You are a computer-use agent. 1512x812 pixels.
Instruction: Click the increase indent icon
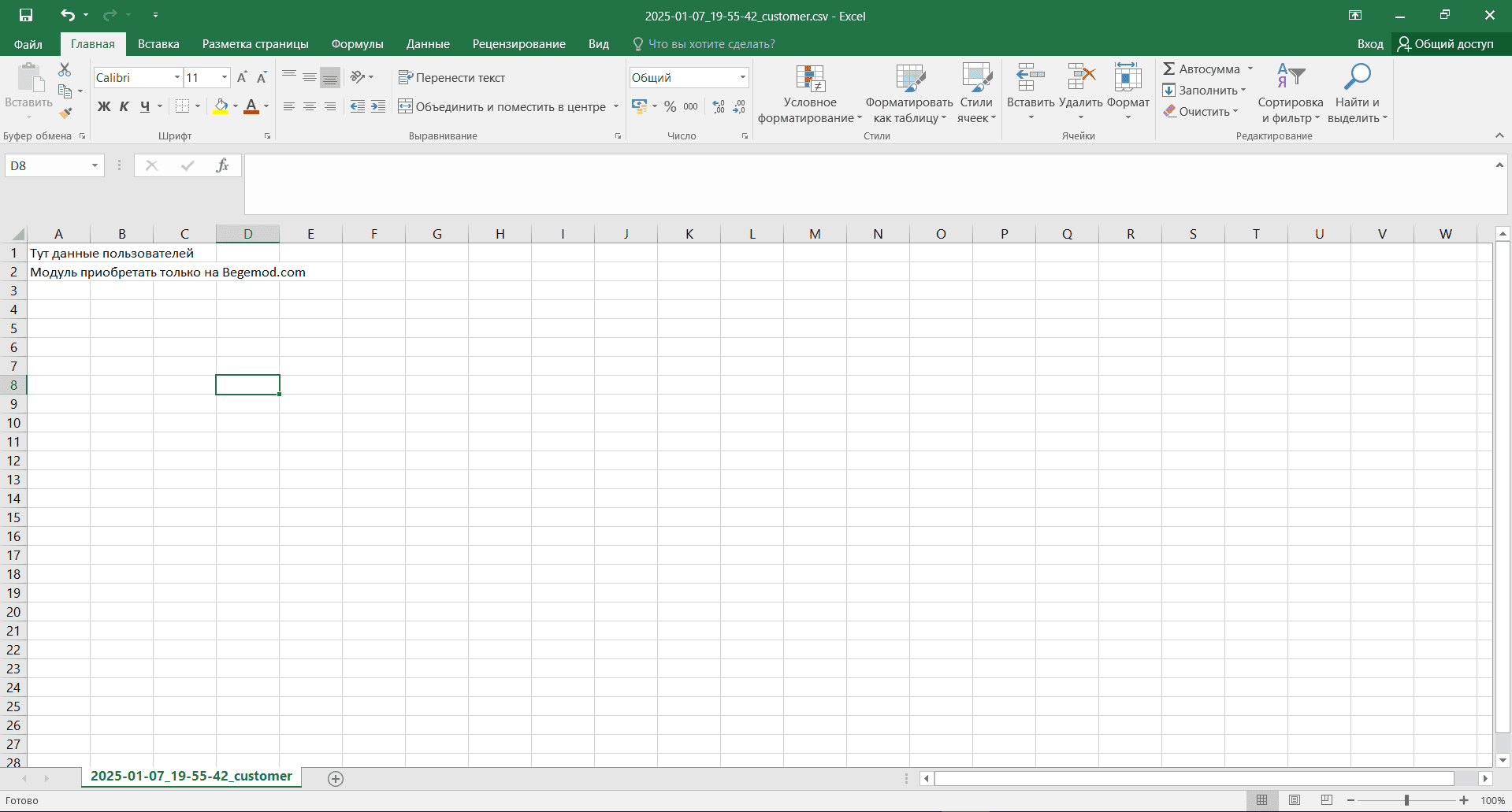point(378,106)
